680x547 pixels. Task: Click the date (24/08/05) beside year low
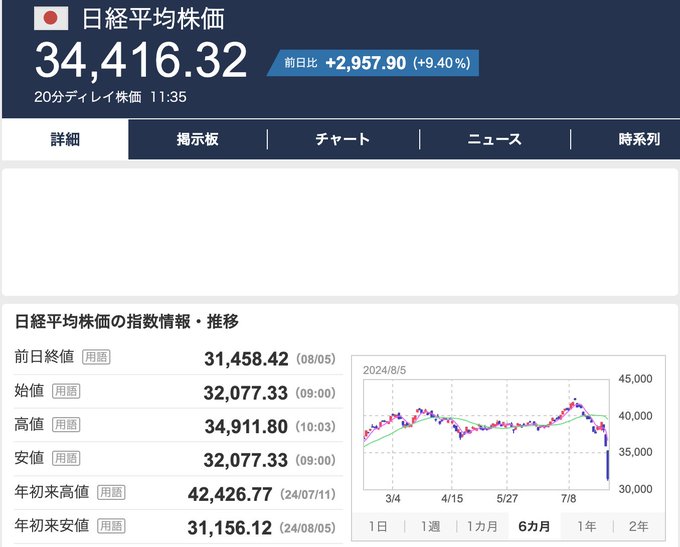308,528
